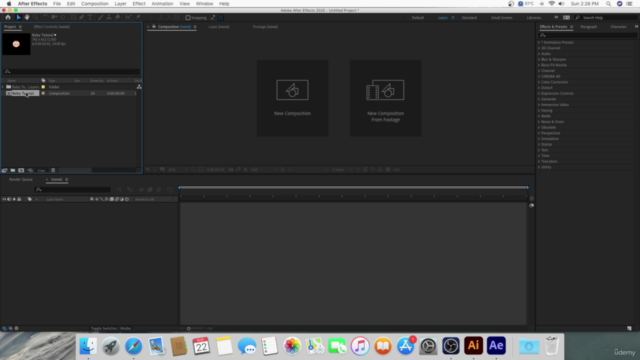Switch to the Render Queue tab
Screen dimensions: 640x360
point(21,179)
